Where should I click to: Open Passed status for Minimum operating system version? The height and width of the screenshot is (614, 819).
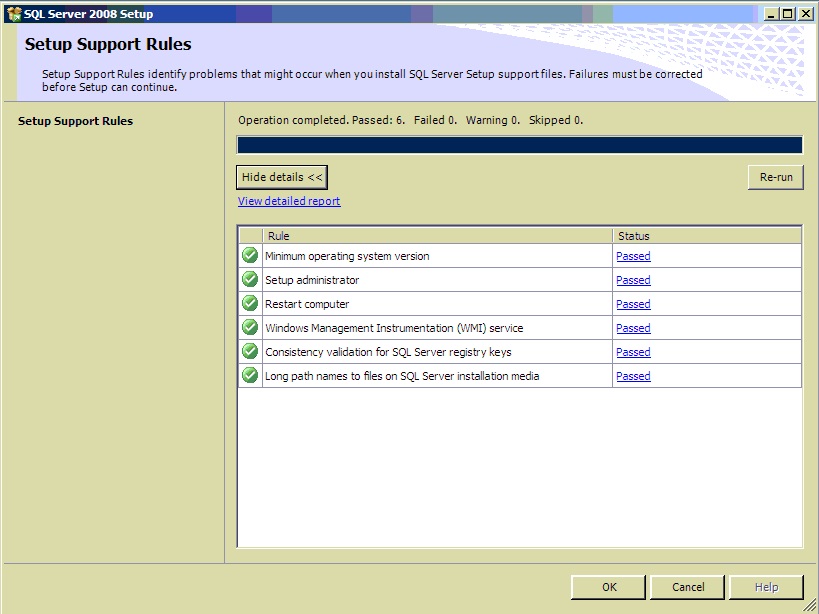(x=633, y=256)
